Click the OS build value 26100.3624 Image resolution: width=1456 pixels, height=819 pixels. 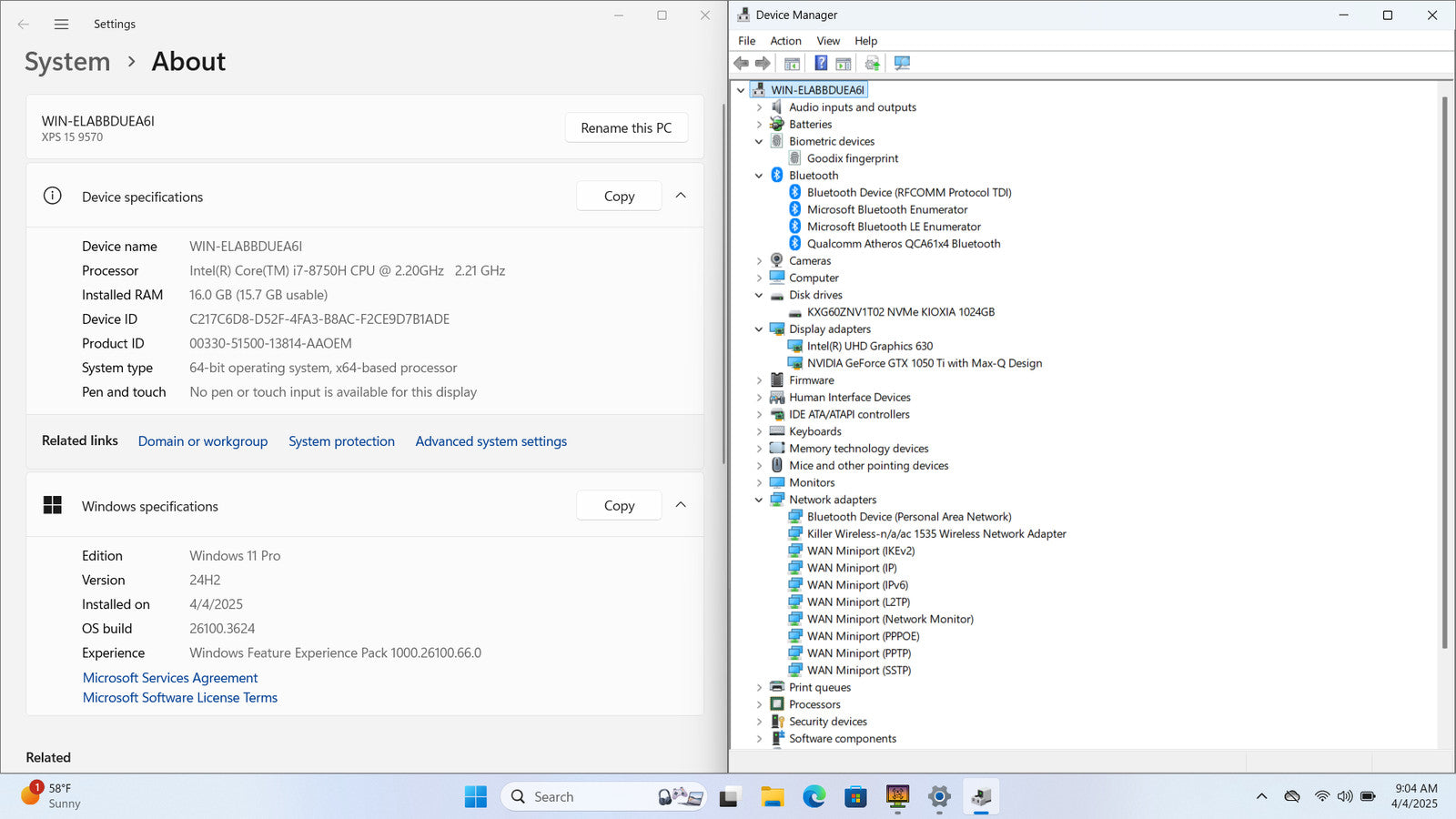point(222,629)
